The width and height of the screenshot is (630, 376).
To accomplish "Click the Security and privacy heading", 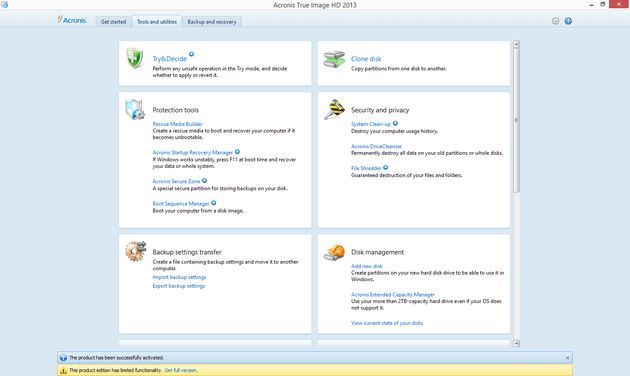I will pos(380,110).
